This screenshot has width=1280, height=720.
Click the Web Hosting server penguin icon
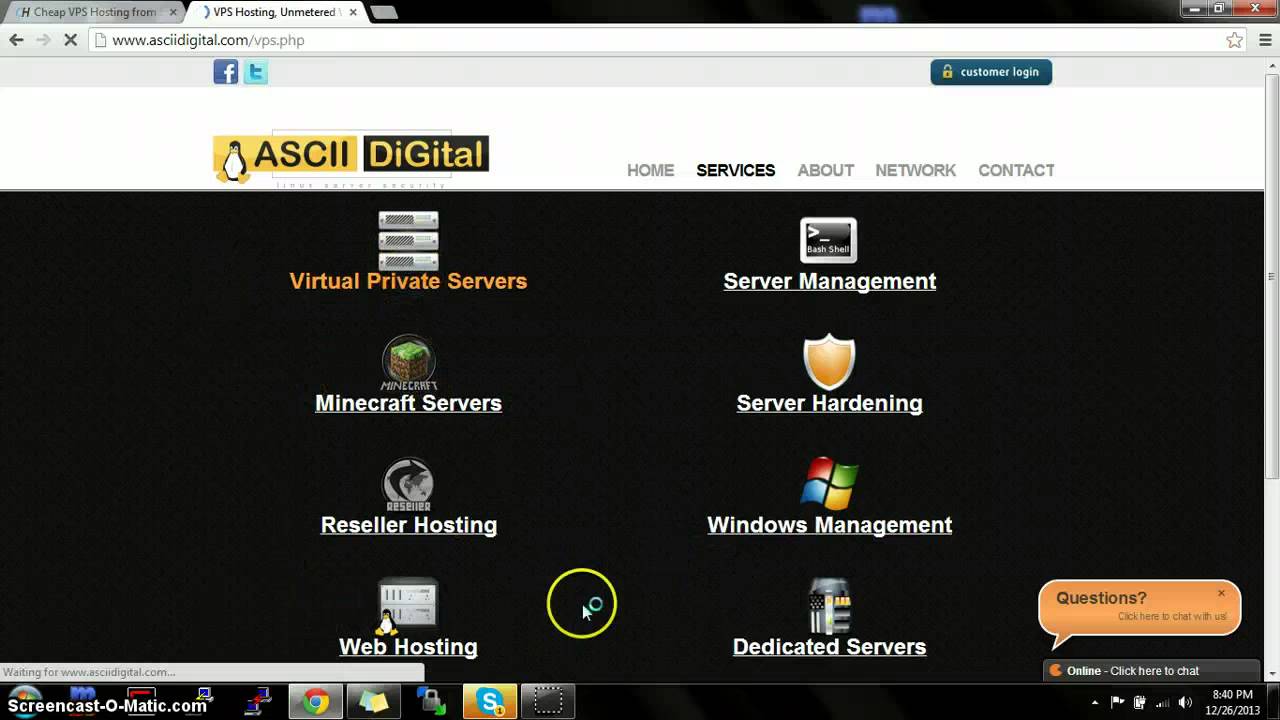[x=406, y=606]
